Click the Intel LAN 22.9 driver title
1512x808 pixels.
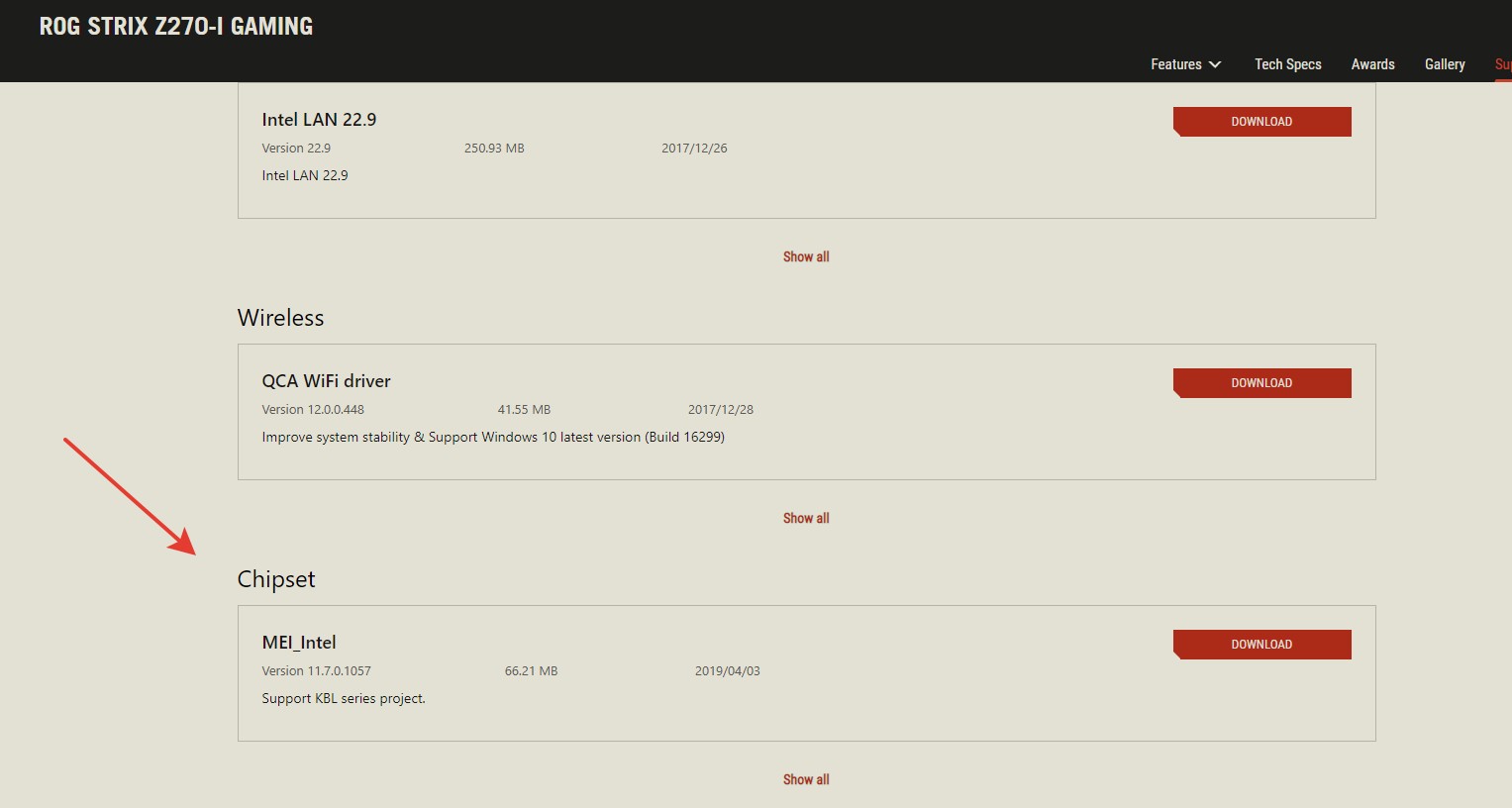[x=319, y=120]
